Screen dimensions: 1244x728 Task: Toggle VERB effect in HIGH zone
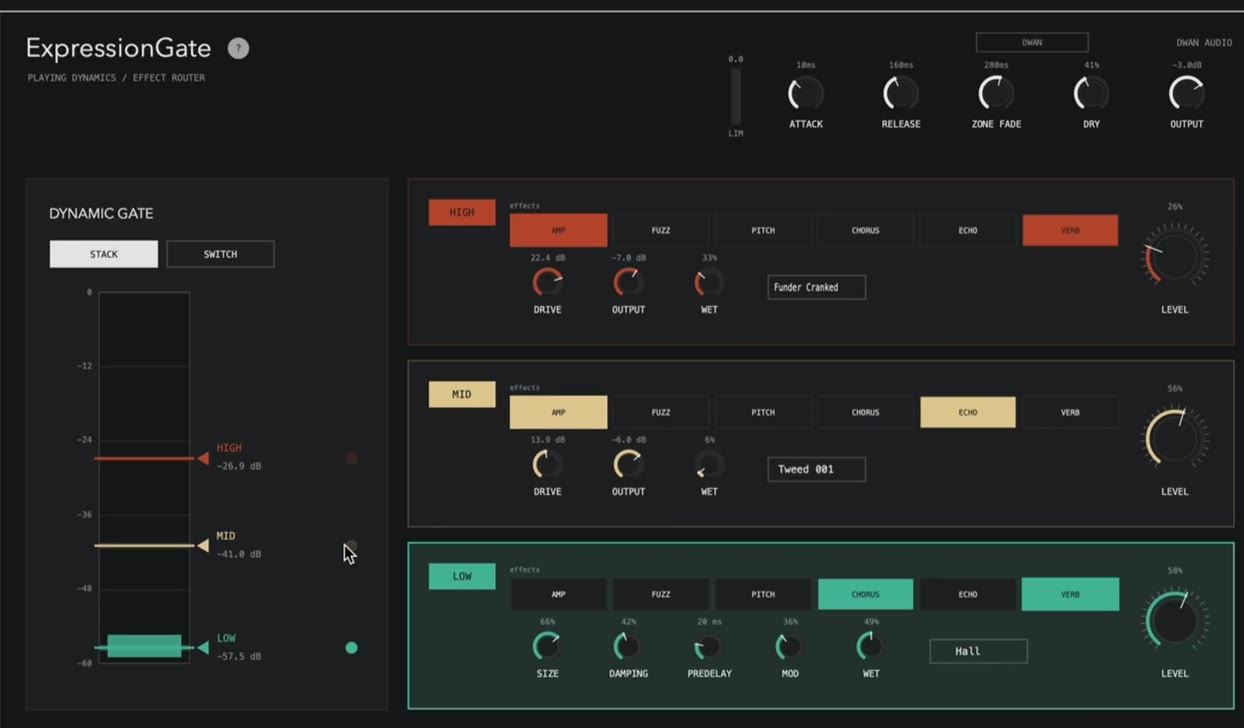(1070, 230)
